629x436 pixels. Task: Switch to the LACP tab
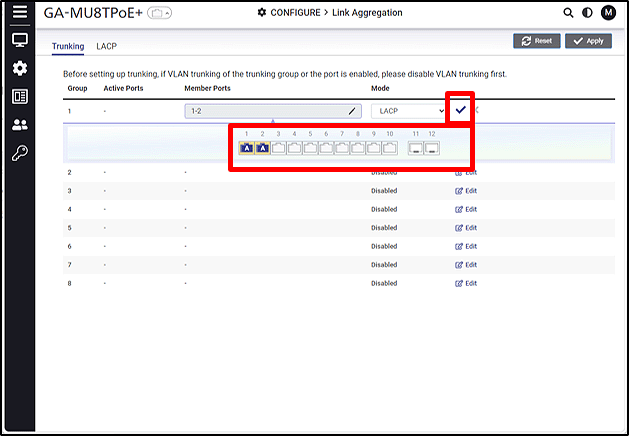point(106,46)
